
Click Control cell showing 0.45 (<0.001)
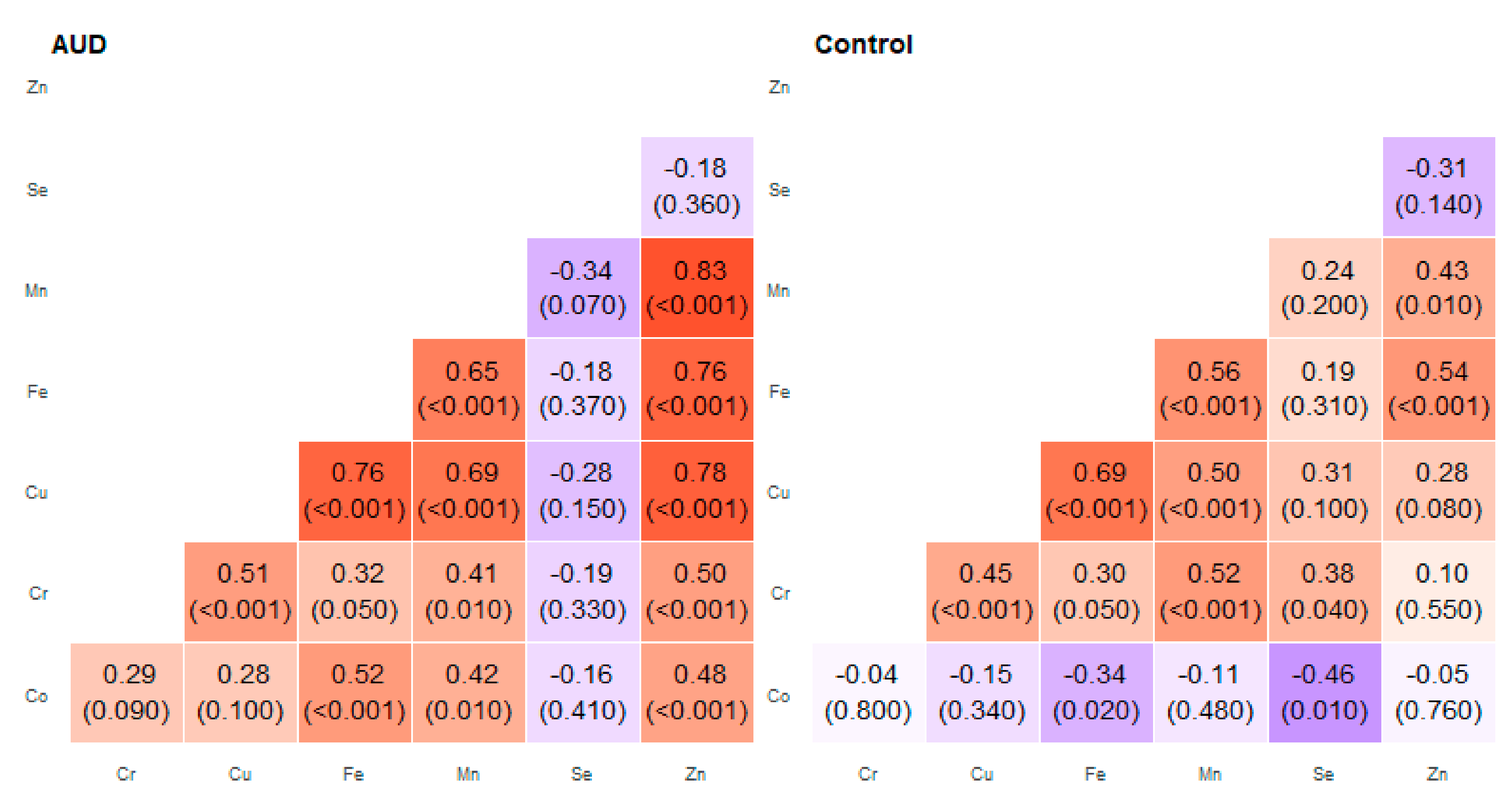coord(983,592)
